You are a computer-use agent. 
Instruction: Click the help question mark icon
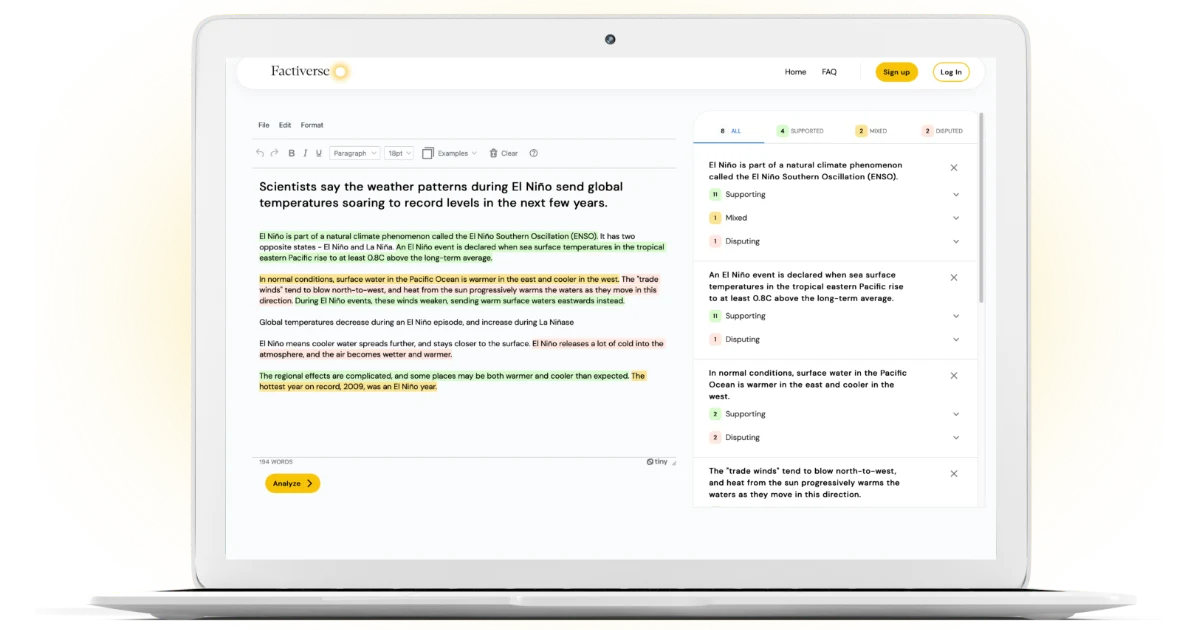point(533,153)
